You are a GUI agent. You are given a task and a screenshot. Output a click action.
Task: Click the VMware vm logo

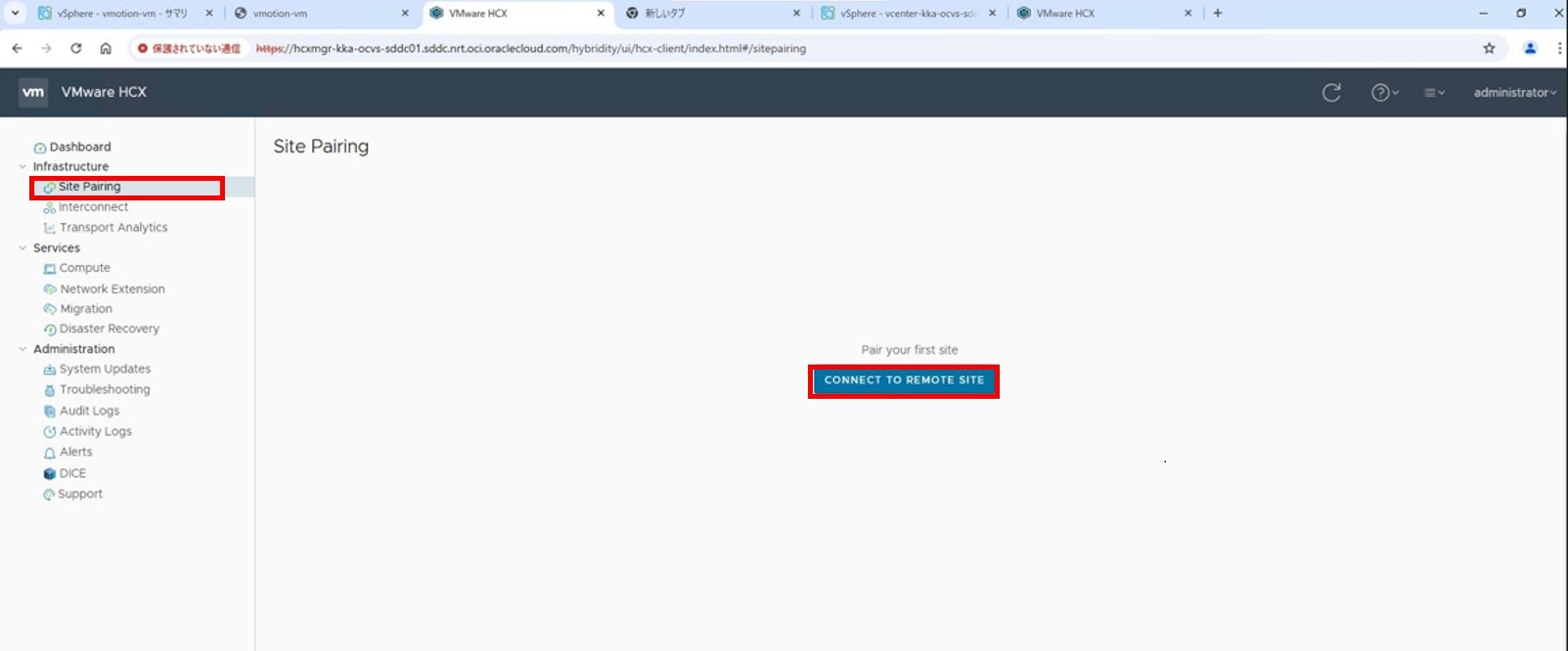(33, 92)
